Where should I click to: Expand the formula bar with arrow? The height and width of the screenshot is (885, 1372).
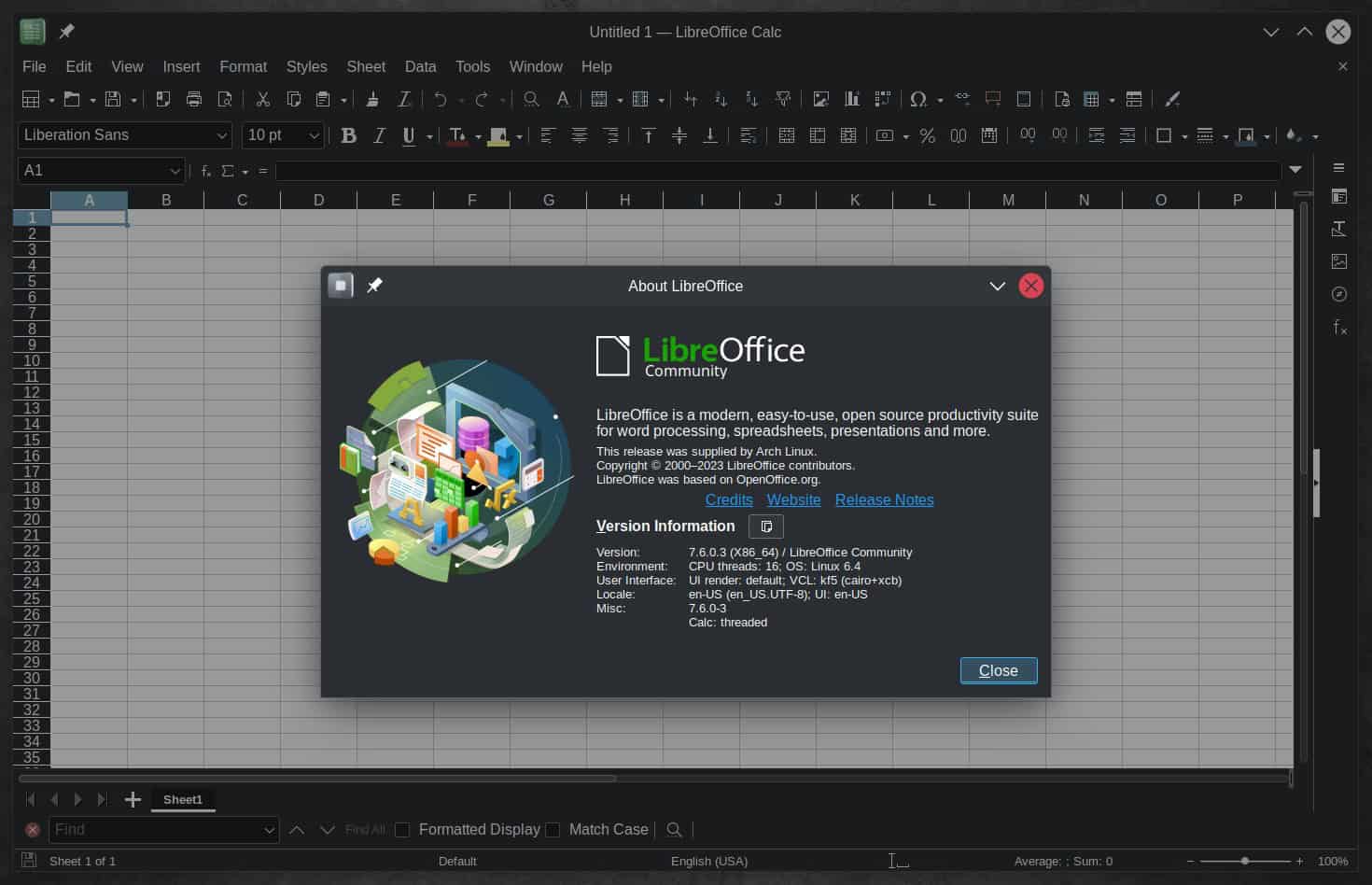click(1295, 170)
